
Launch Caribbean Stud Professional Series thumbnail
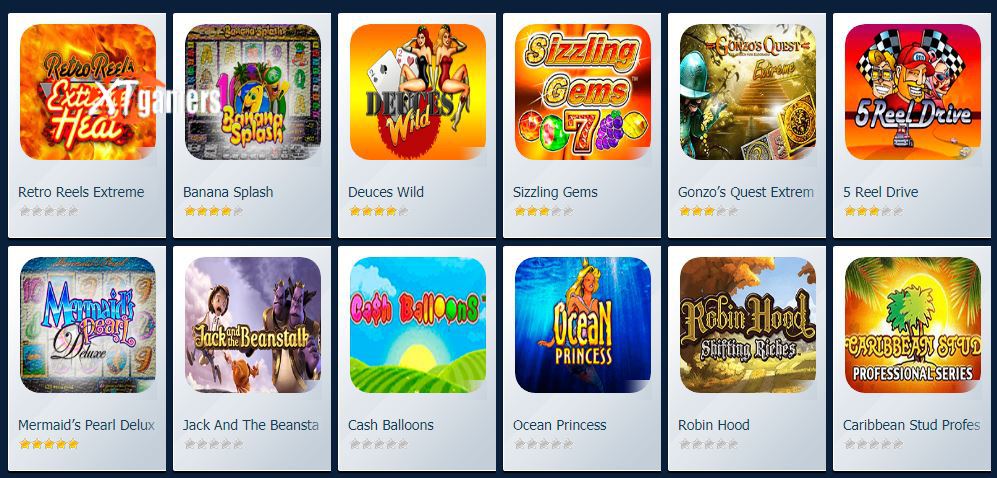coord(913,325)
